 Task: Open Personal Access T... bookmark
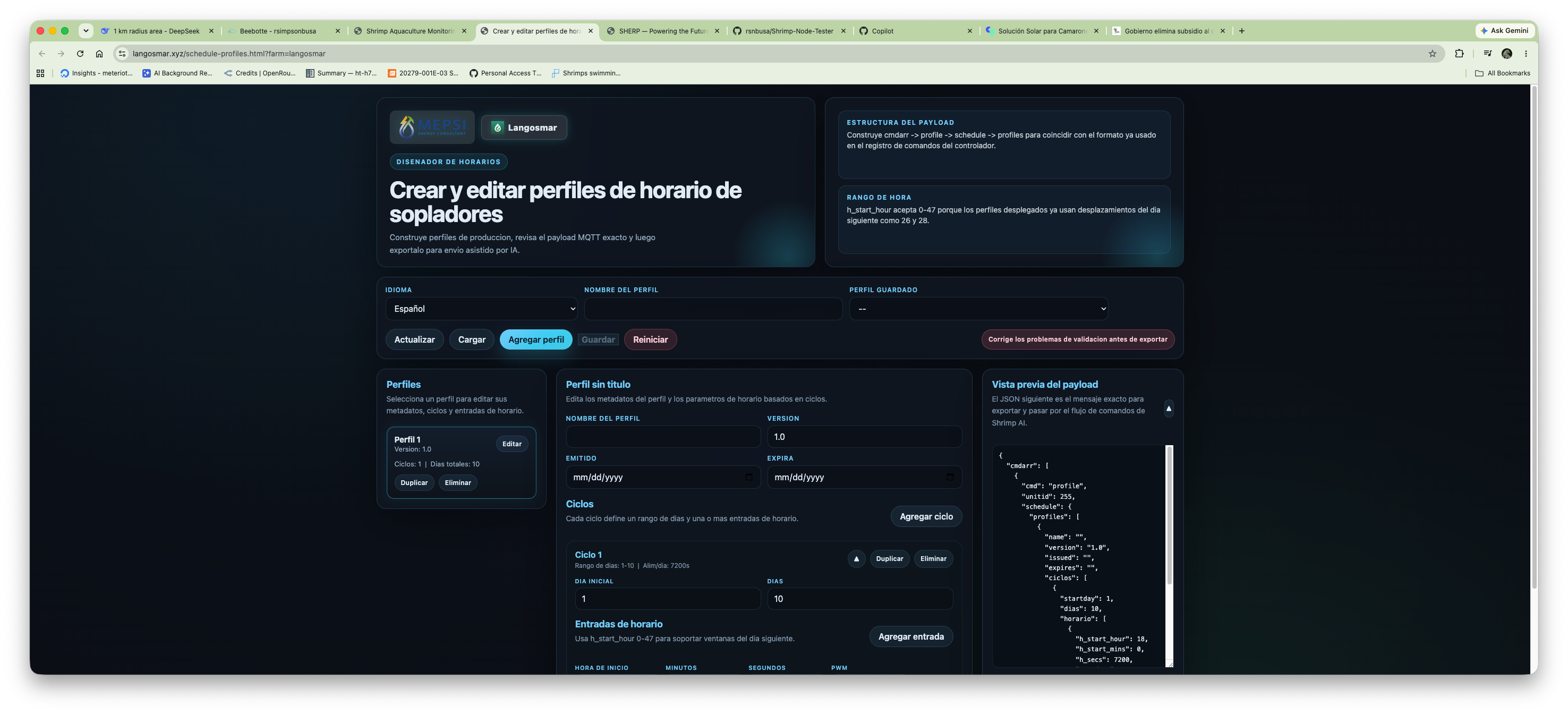tap(505, 73)
